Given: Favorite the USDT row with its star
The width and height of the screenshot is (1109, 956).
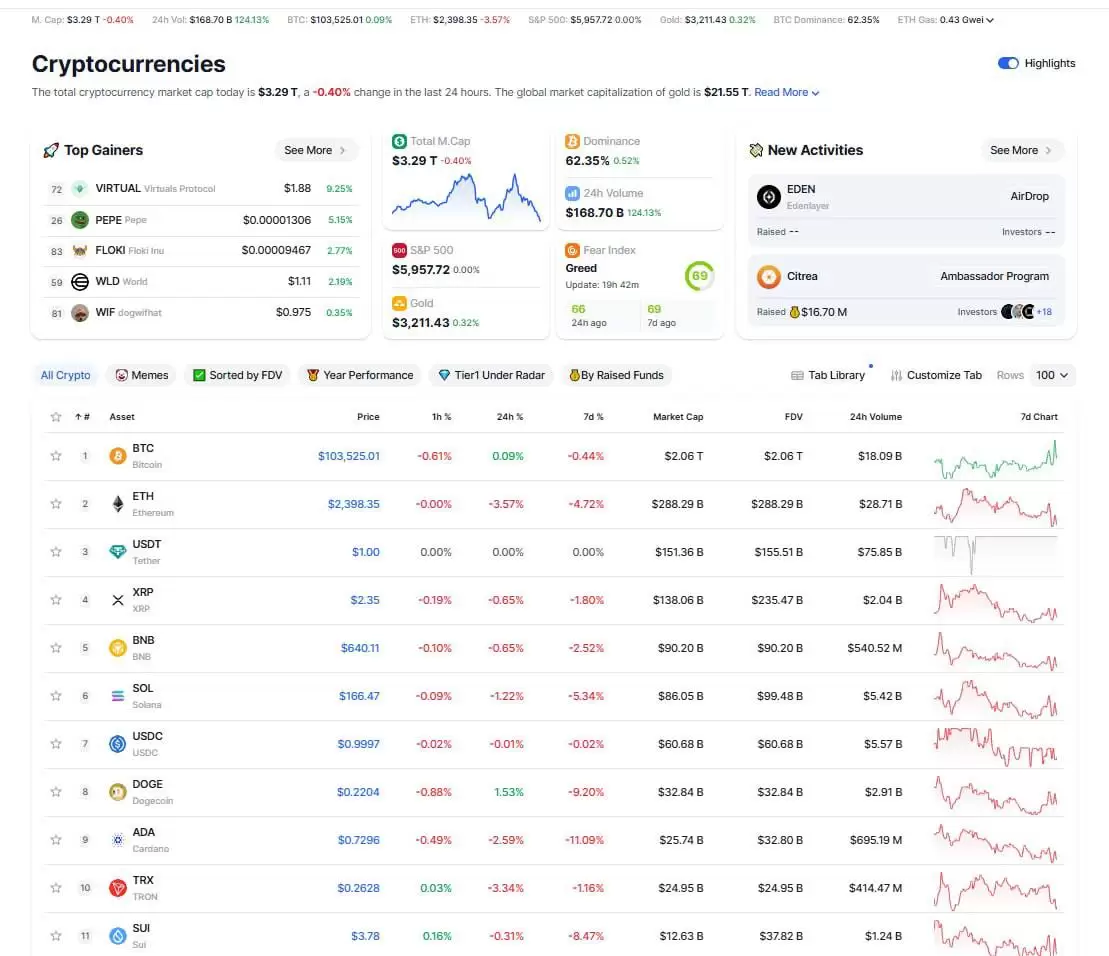Looking at the screenshot, I should click(56, 552).
